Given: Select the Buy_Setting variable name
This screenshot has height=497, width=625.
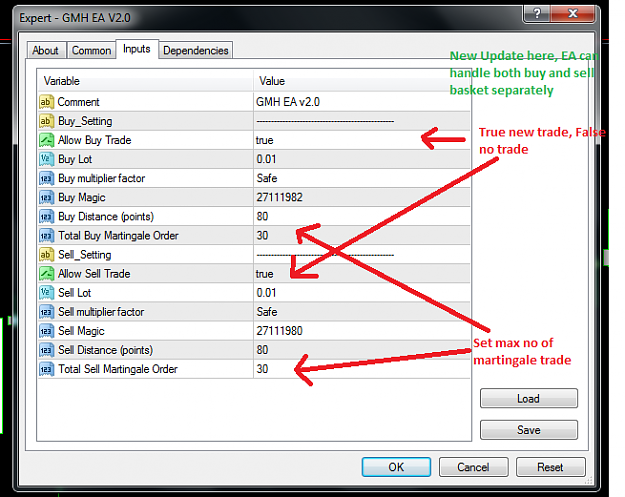Looking at the screenshot, I should click(85, 121).
